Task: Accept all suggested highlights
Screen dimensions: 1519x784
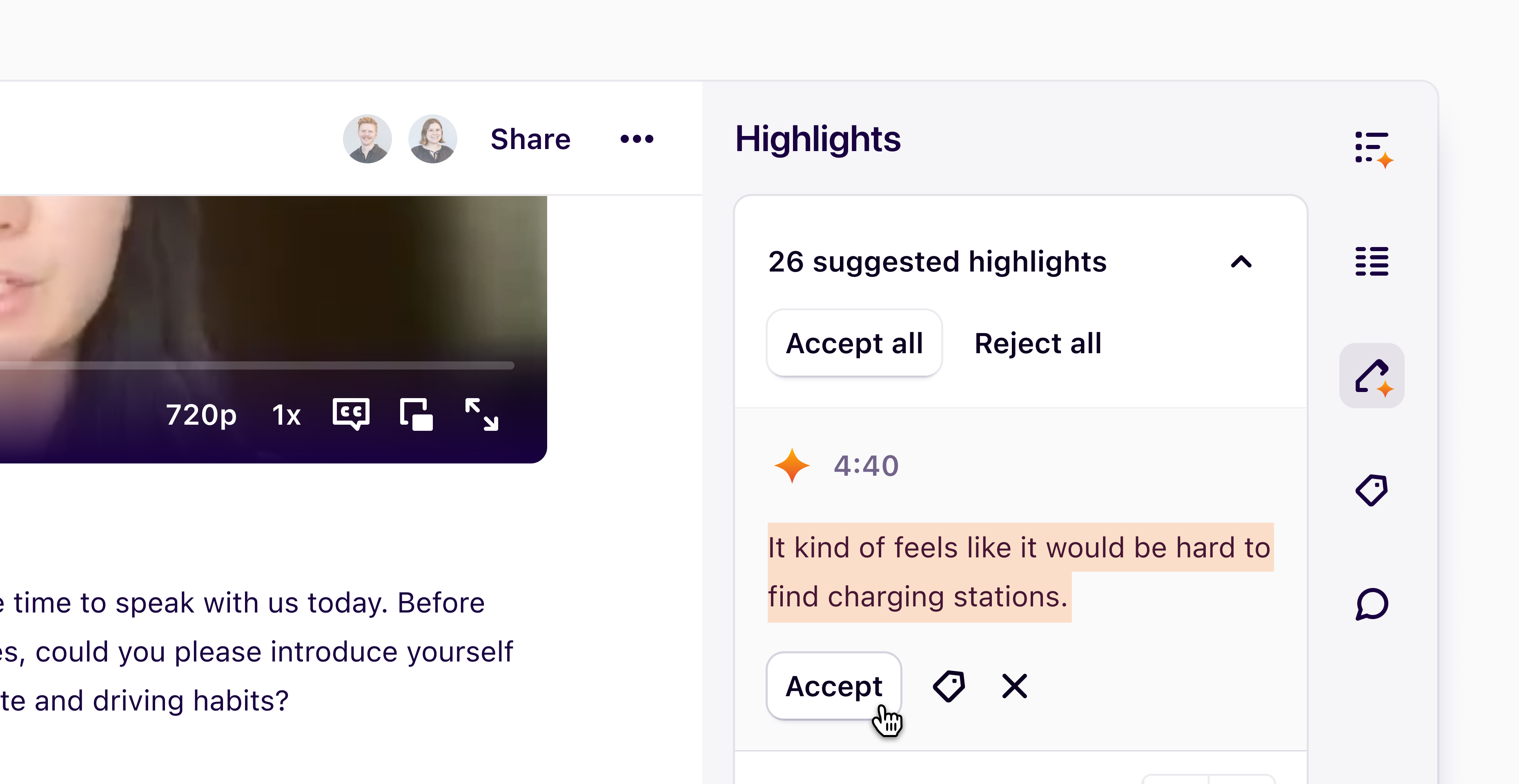Action: 854,344
